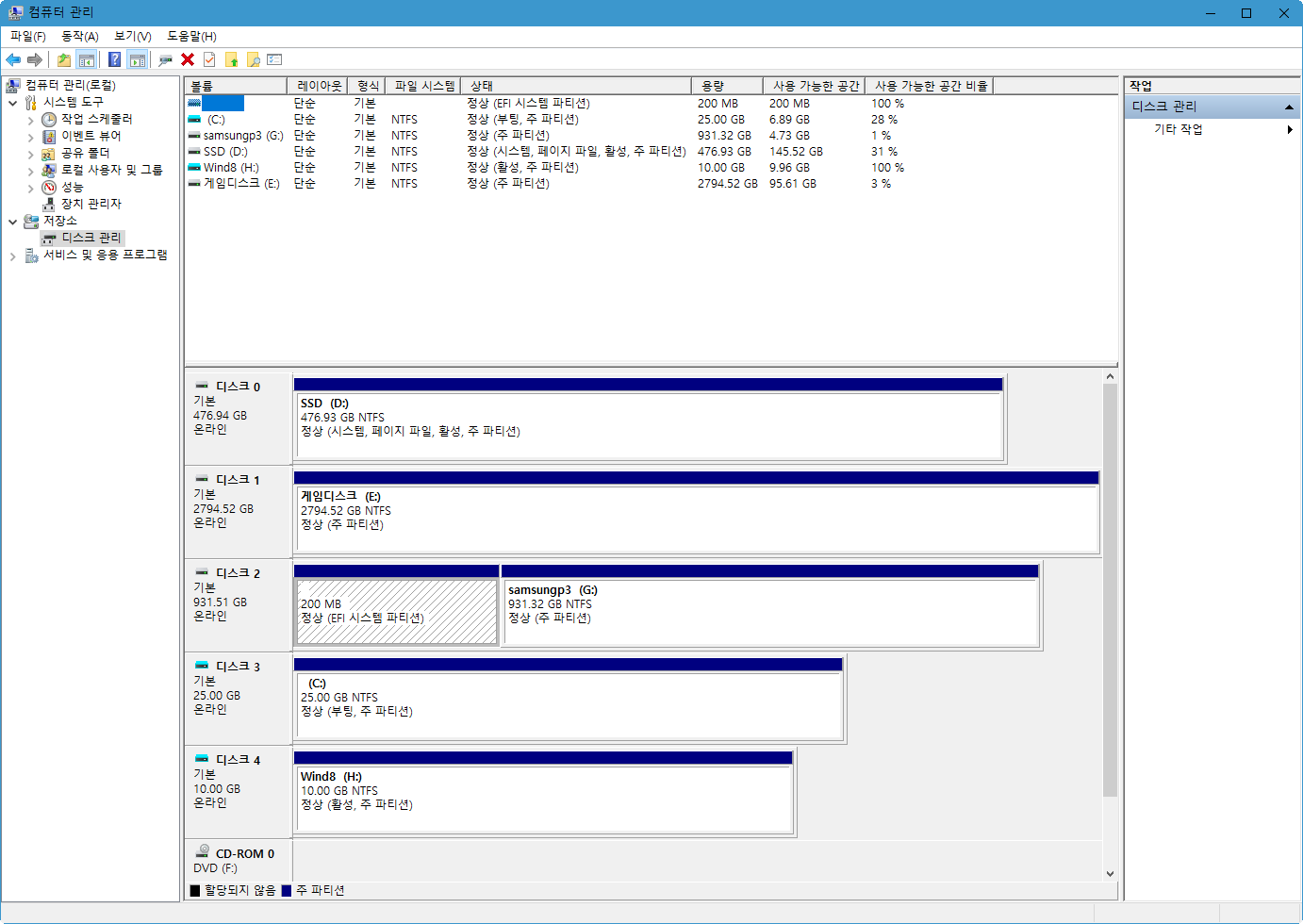Open Help with the question mark icon
The height and width of the screenshot is (924, 1303).
click(114, 59)
